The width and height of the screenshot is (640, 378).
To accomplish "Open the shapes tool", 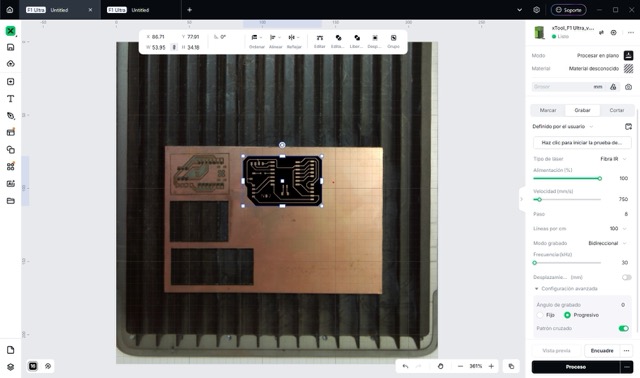I will tap(11, 150).
